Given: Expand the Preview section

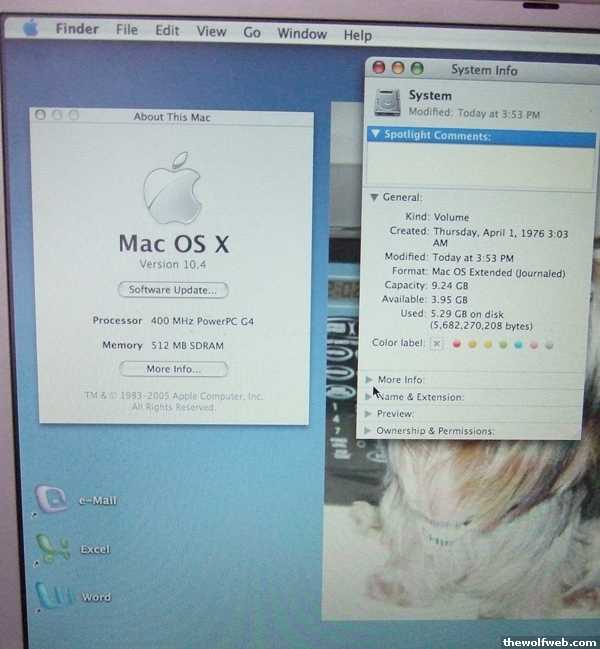Looking at the screenshot, I should point(370,413).
